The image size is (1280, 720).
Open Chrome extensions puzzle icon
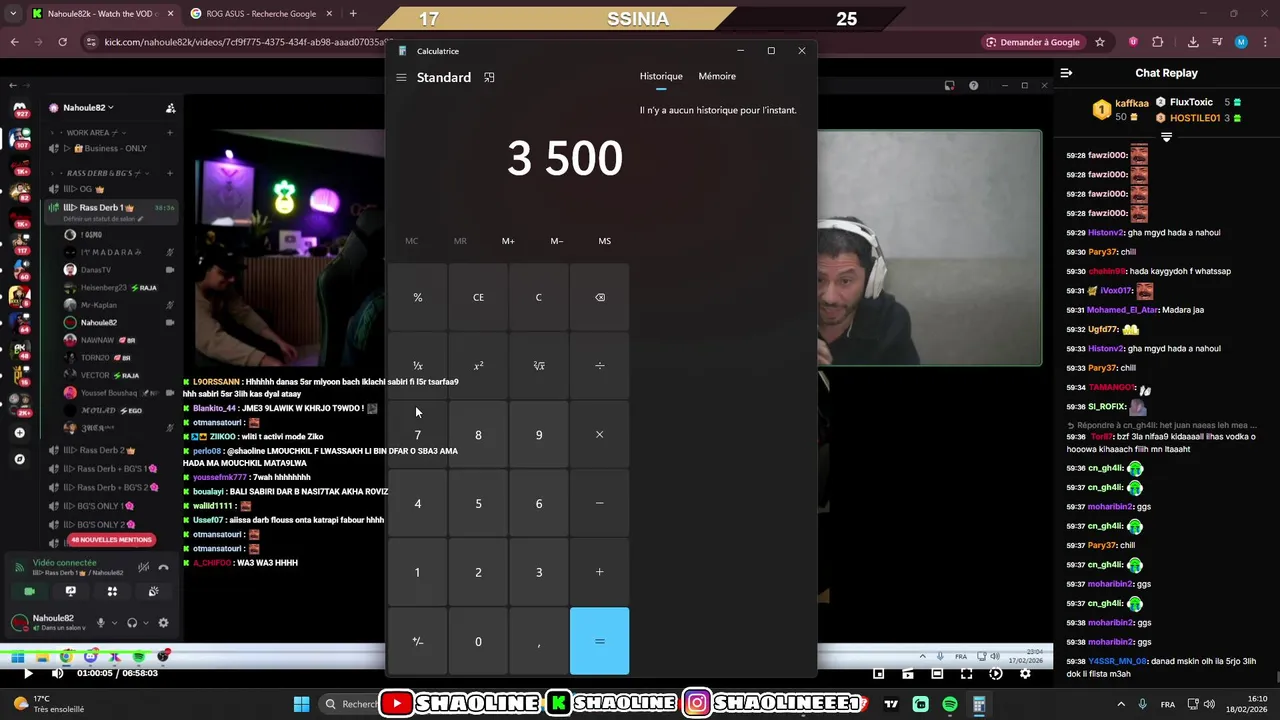tap(1158, 42)
